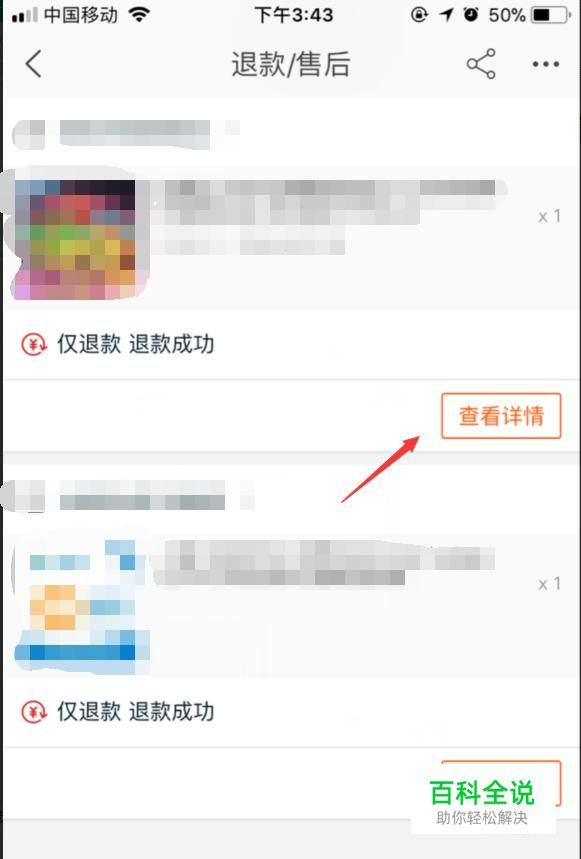Open the share icon in header
Screen dimensions: 581x859
pyautogui.click(x=481, y=64)
